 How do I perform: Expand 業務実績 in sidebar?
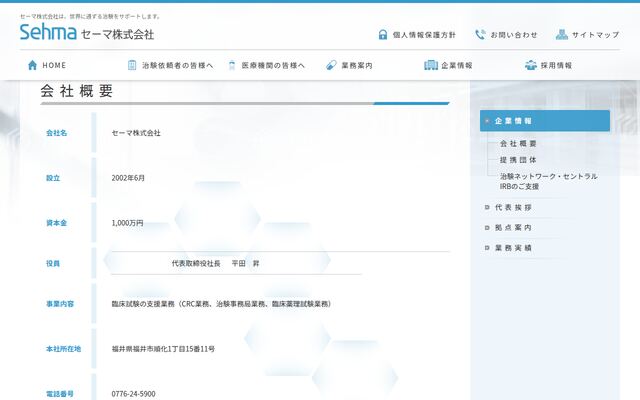click(x=513, y=248)
